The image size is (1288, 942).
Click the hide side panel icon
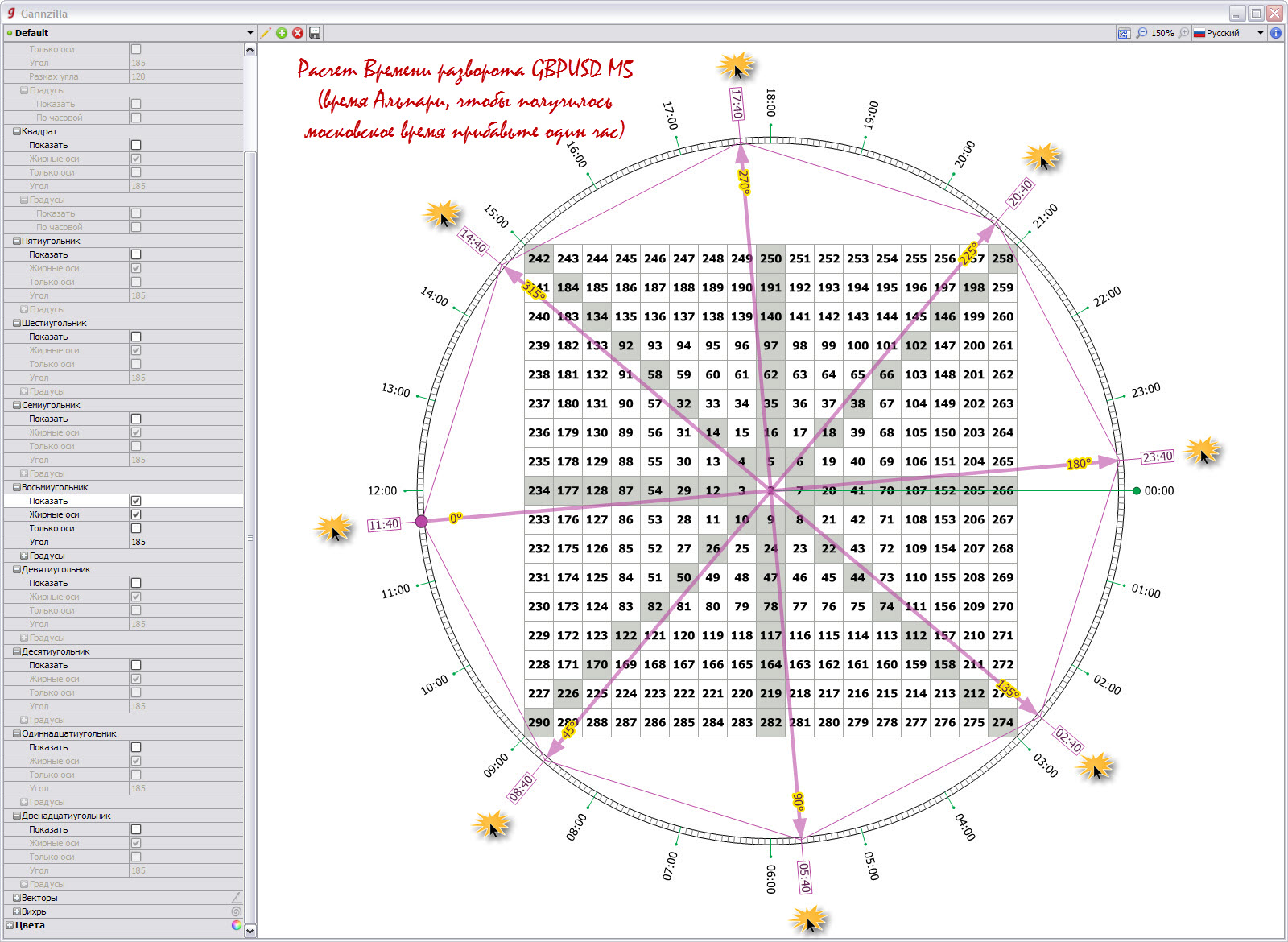(1124, 33)
